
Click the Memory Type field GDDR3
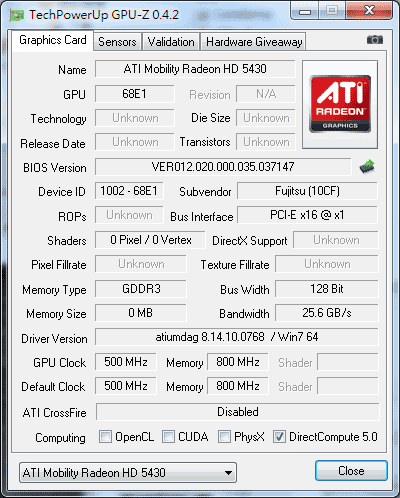tap(141, 289)
